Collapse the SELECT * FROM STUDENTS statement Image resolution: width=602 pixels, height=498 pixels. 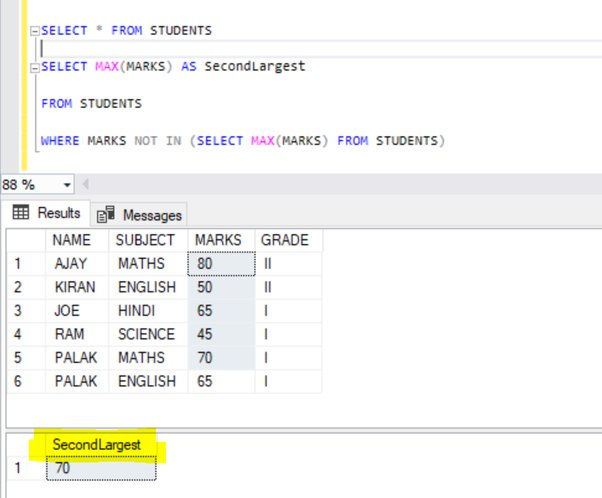pyautogui.click(x=35, y=31)
